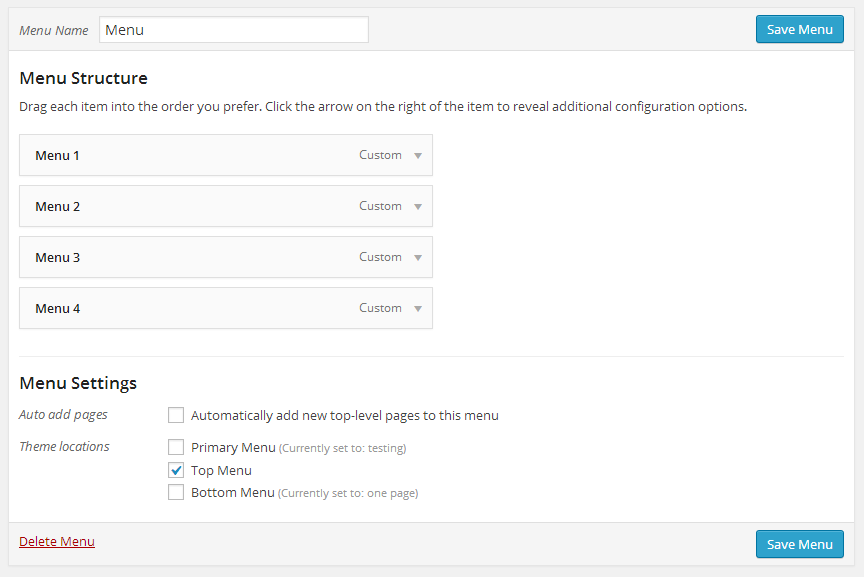The height and width of the screenshot is (577, 864).
Task: Click the Menu 4 item title
Action: click(x=57, y=309)
